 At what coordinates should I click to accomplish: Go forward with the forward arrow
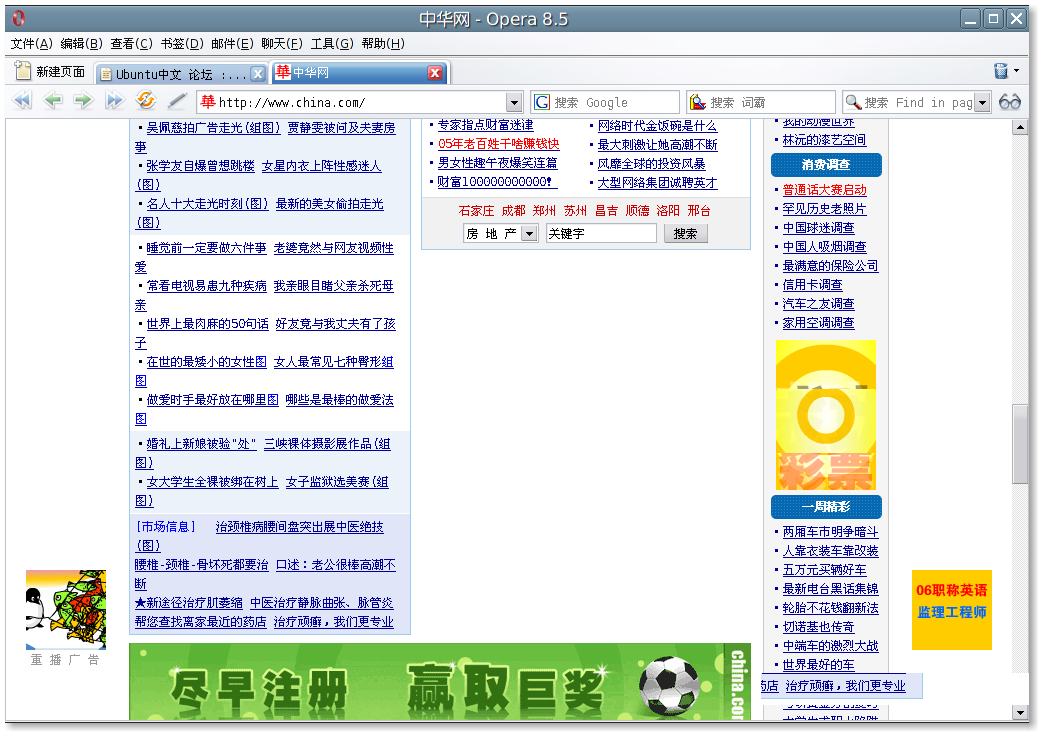pos(83,101)
